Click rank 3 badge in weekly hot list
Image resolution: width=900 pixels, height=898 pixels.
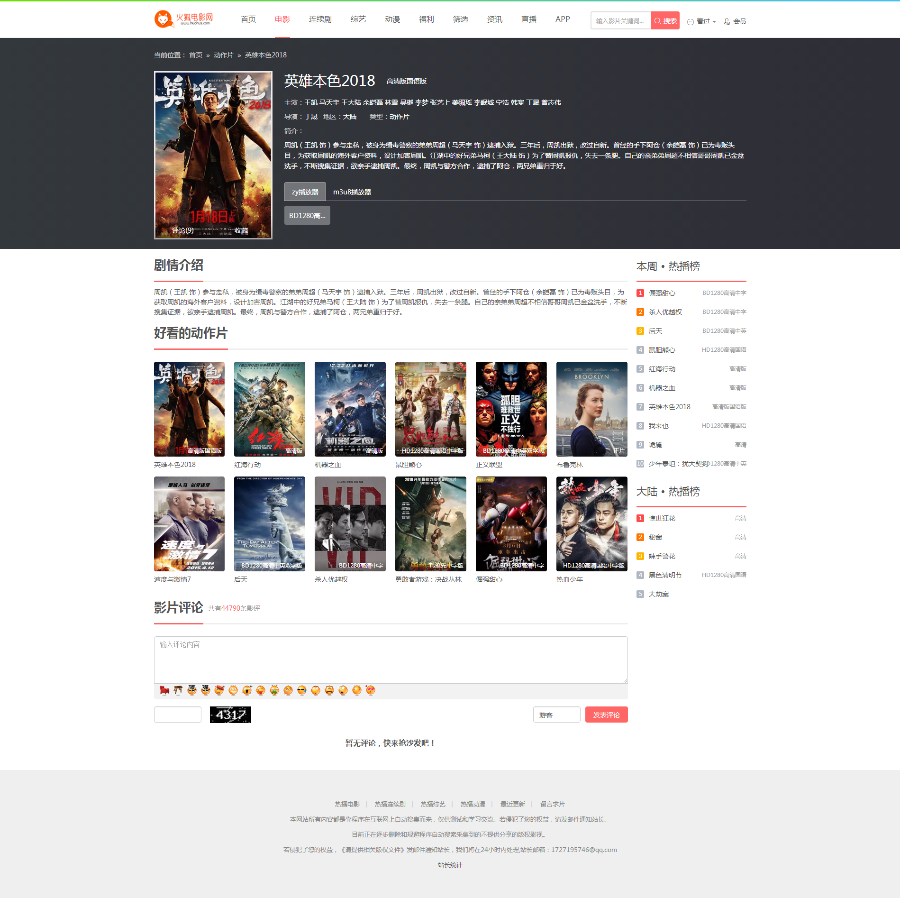coord(640,331)
